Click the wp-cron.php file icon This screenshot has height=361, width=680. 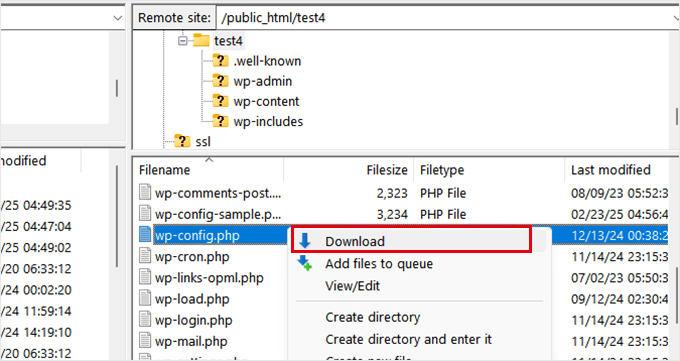(145, 256)
